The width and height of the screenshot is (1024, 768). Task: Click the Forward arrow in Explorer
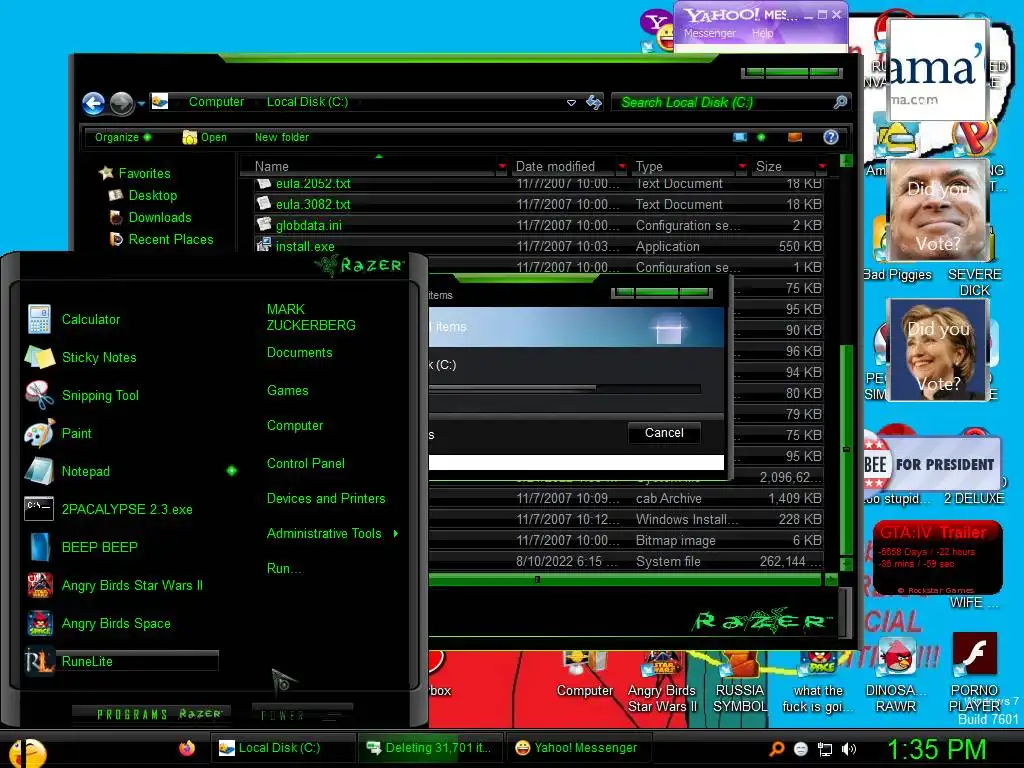[121, 103]
